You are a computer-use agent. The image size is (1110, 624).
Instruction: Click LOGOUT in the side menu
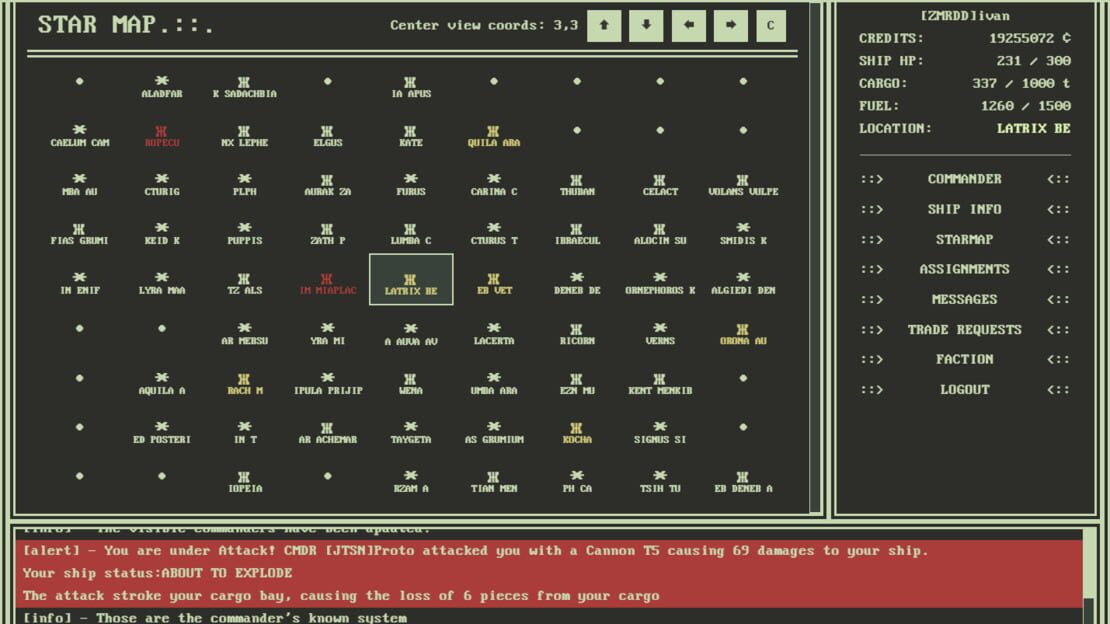(x=965, y=390)
